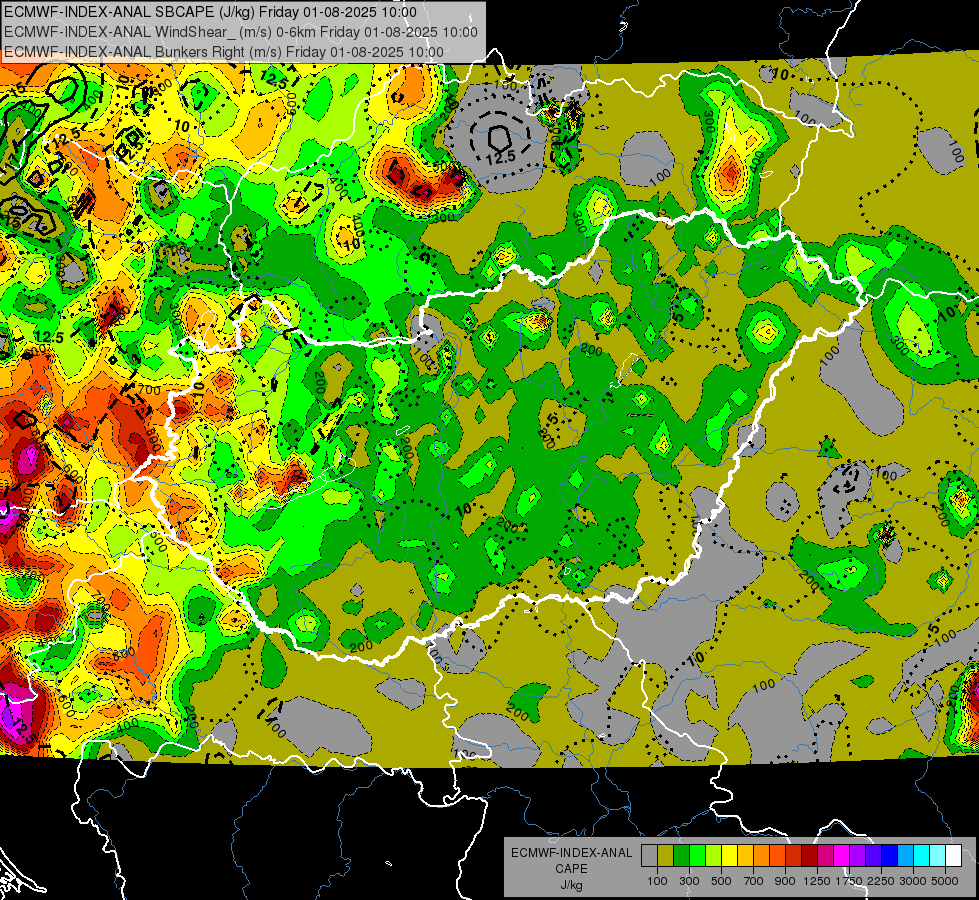Click the 3000 legend value label
The height and width of the screenshot is (900, 979).
coord(913,881)
